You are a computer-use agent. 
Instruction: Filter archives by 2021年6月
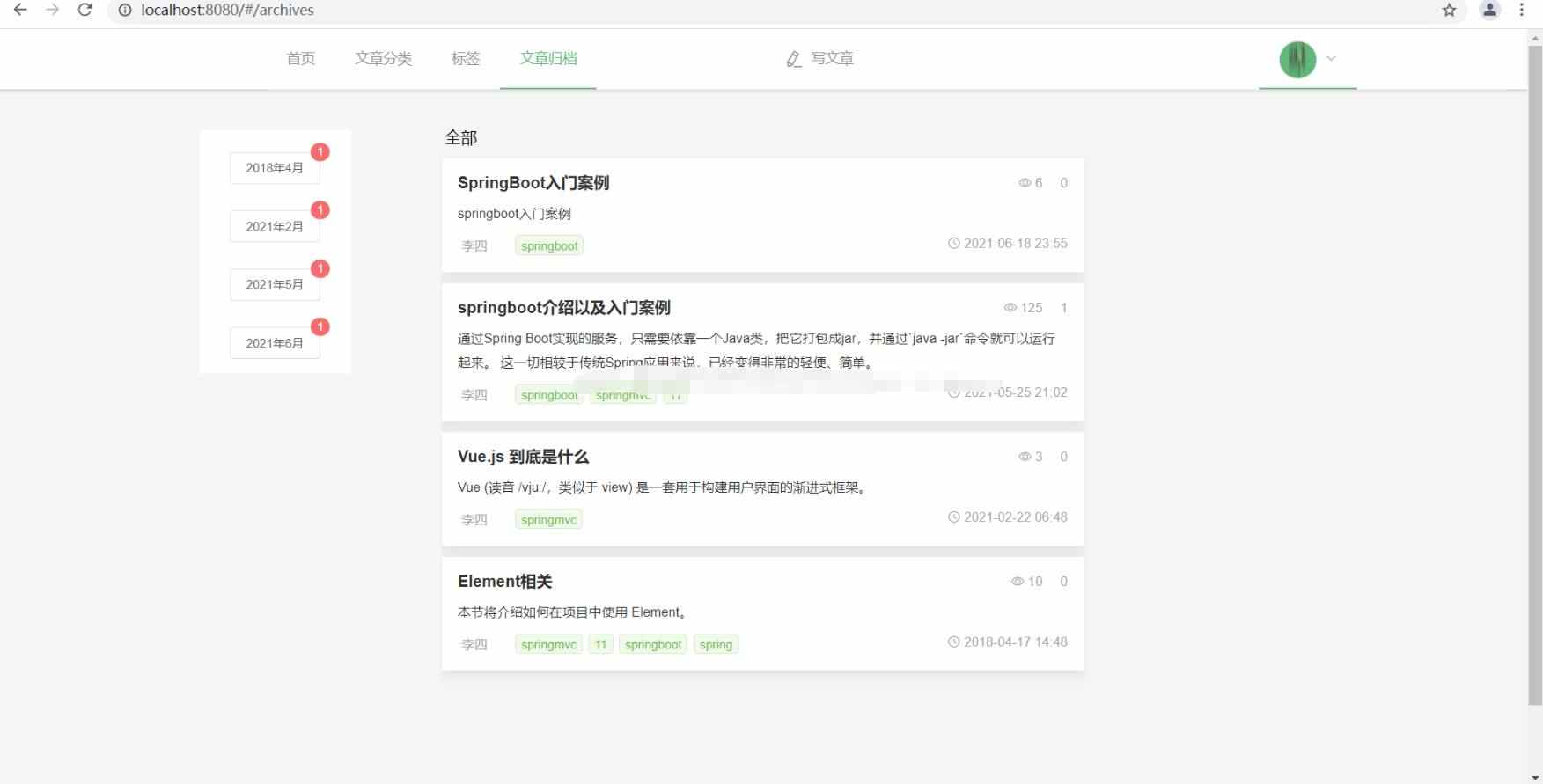click(275, 343)
